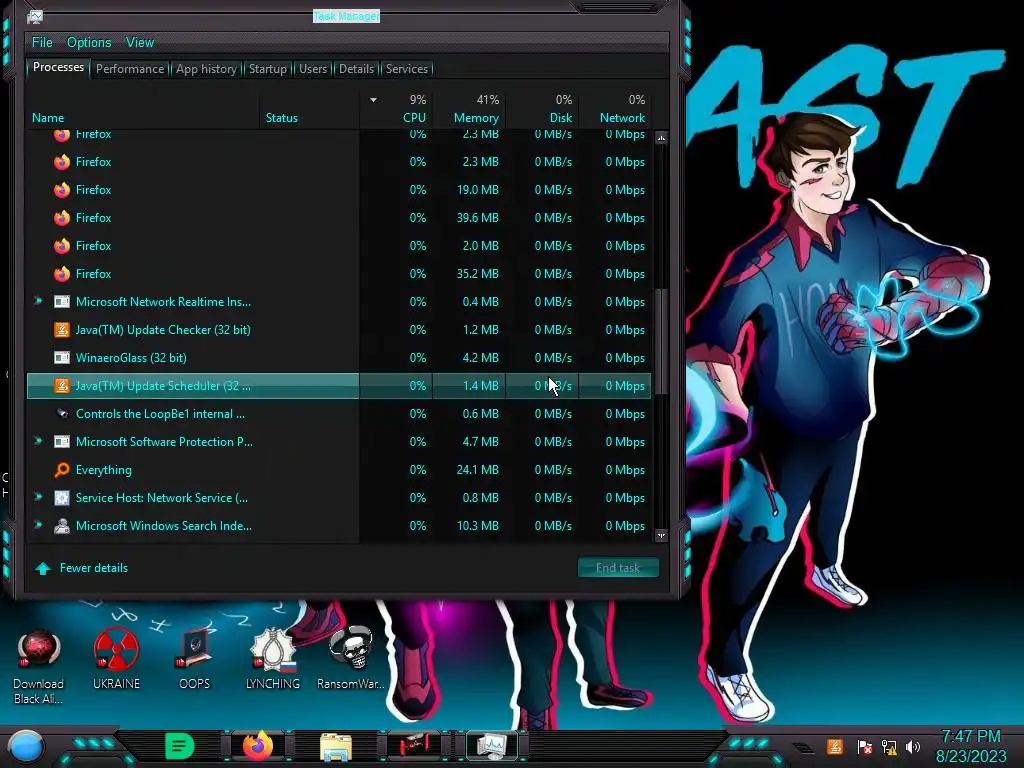Click Microsoft Network Realtime process icon
The height and width of the screenshot is (768, 1024).
coord(61,302)
